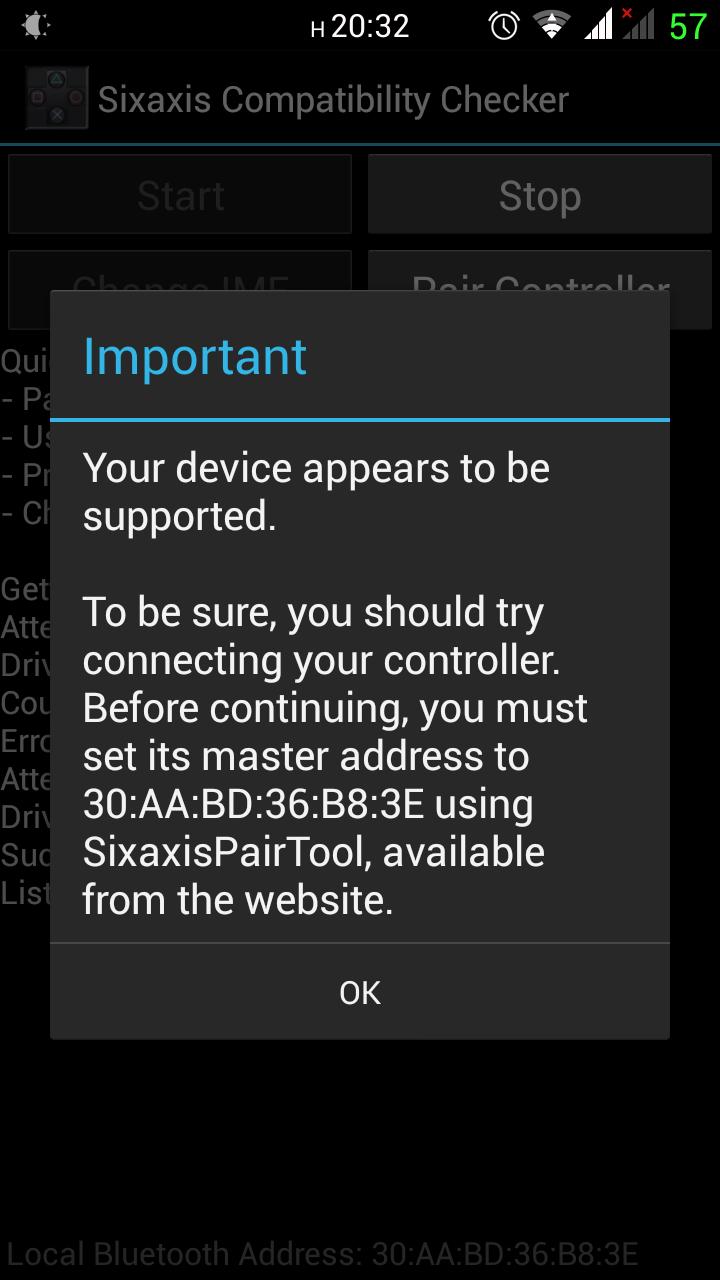The image size is (720, 1280).
Task: Tap 'Your device appears to be supported' text
Action: pos(316,492)
